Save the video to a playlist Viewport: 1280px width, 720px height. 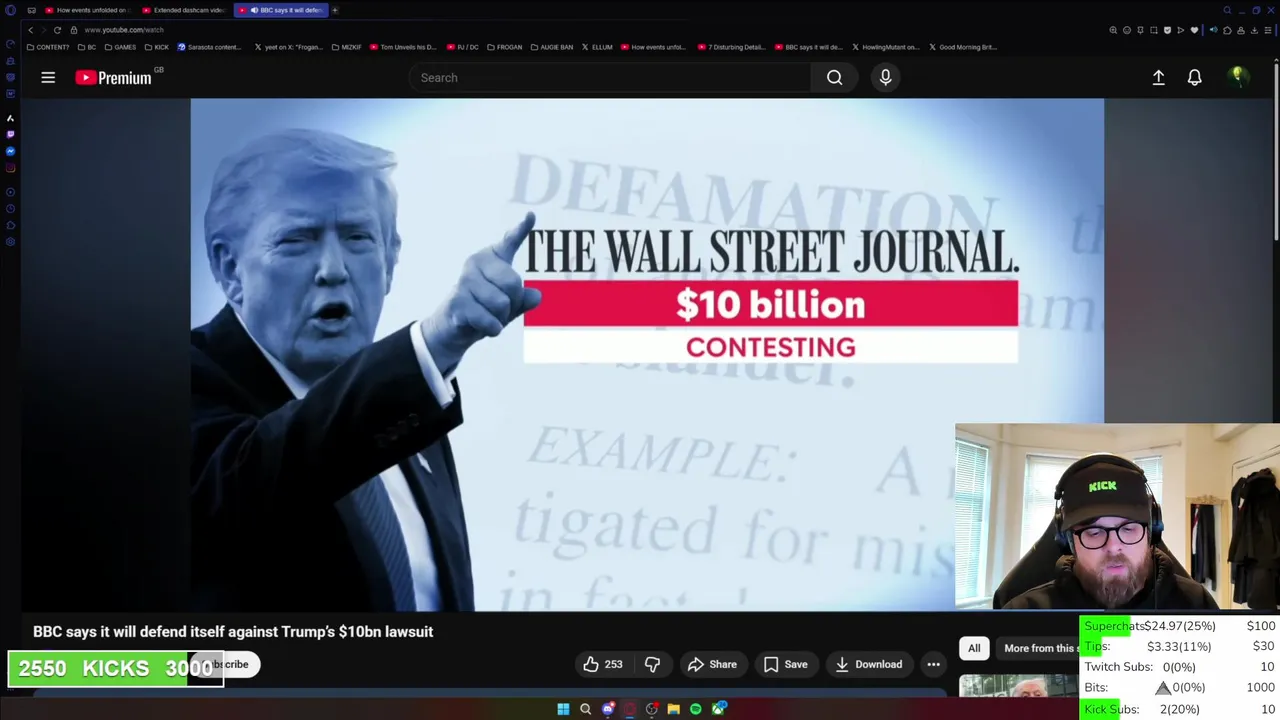point(785,664)
